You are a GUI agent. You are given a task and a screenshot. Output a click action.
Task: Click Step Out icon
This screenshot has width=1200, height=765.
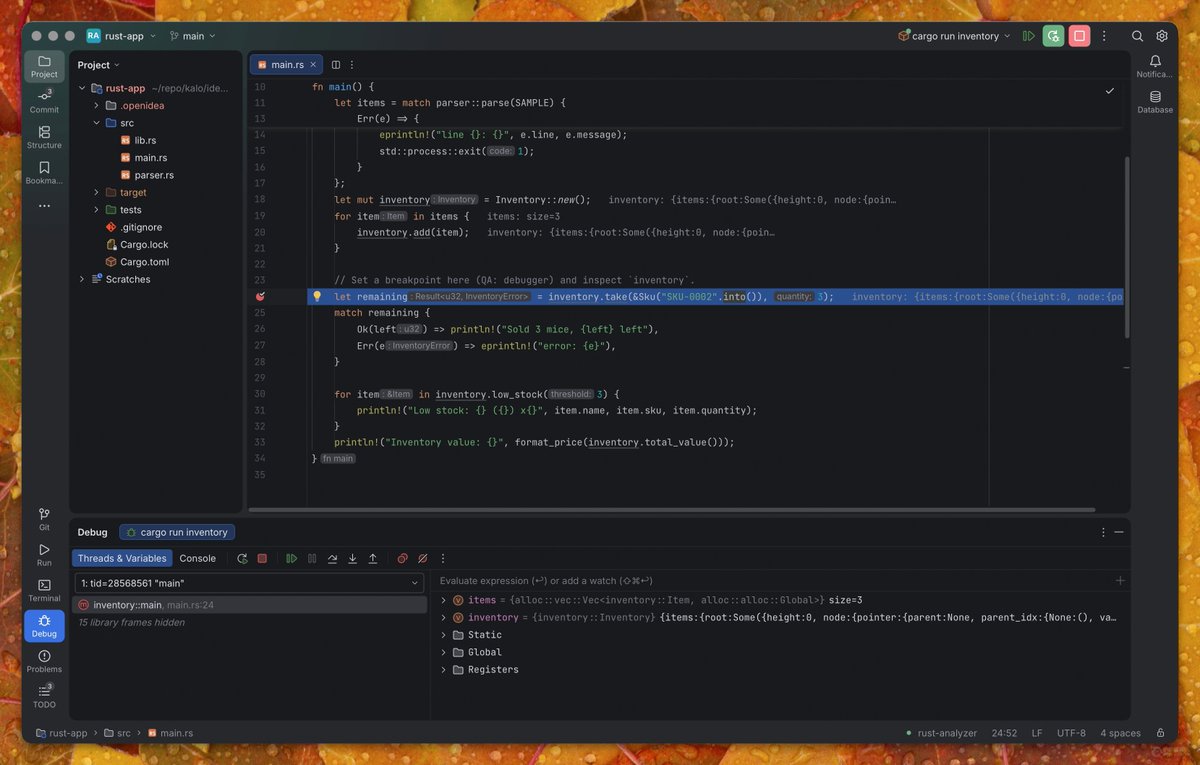(x=373, y=558)
